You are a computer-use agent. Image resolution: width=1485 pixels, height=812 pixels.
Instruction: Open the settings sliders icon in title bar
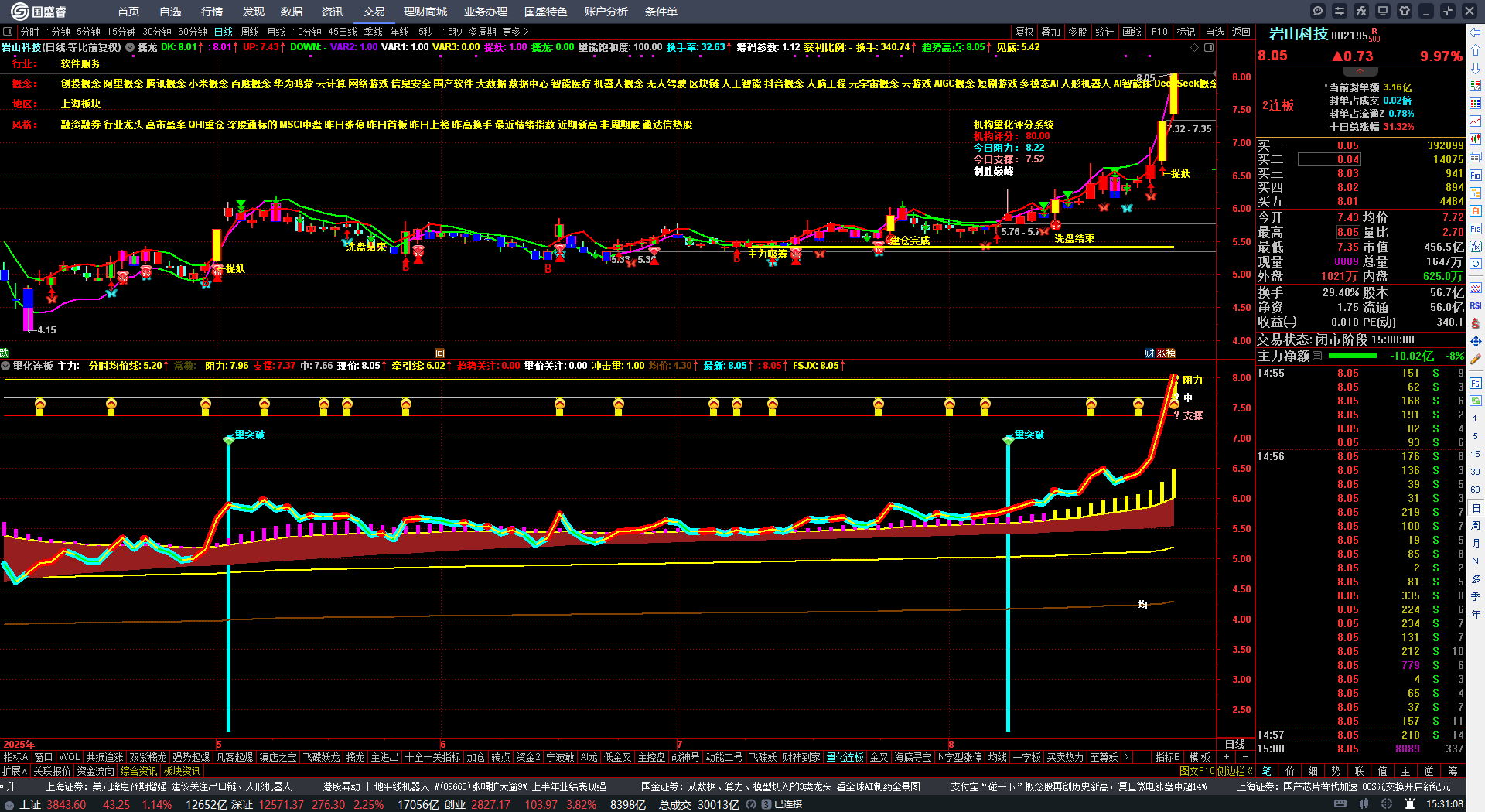(x=1340, y=11)
